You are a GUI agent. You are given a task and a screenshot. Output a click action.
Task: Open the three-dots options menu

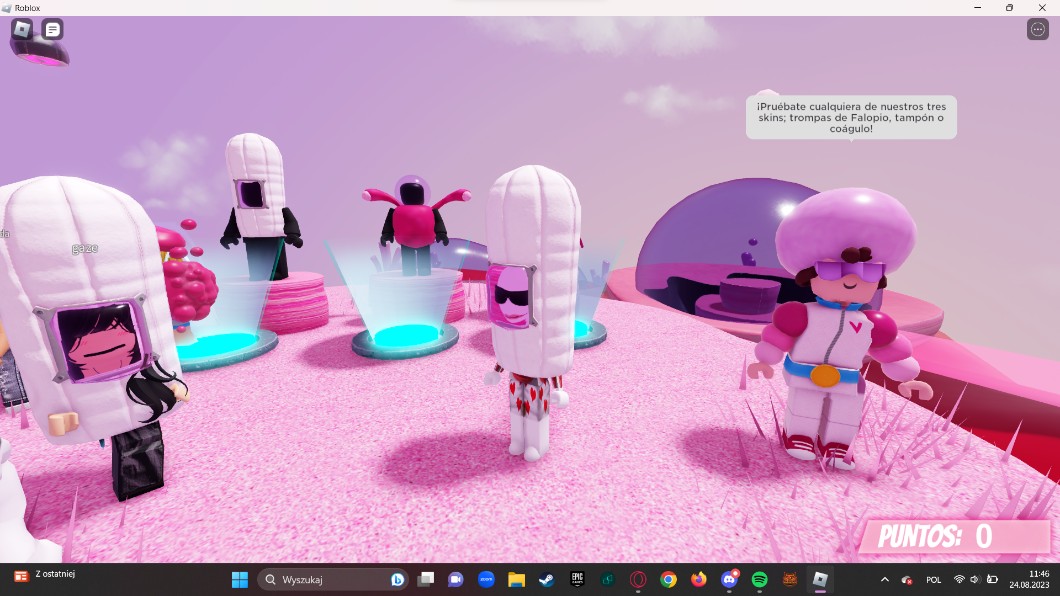[x=1038, y=29]
